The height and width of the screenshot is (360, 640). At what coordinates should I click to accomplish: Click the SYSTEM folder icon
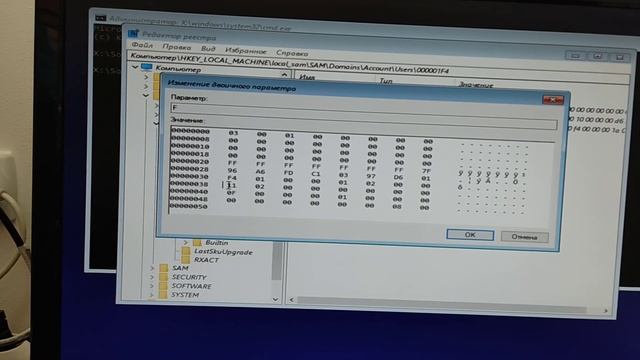[164, 294]
